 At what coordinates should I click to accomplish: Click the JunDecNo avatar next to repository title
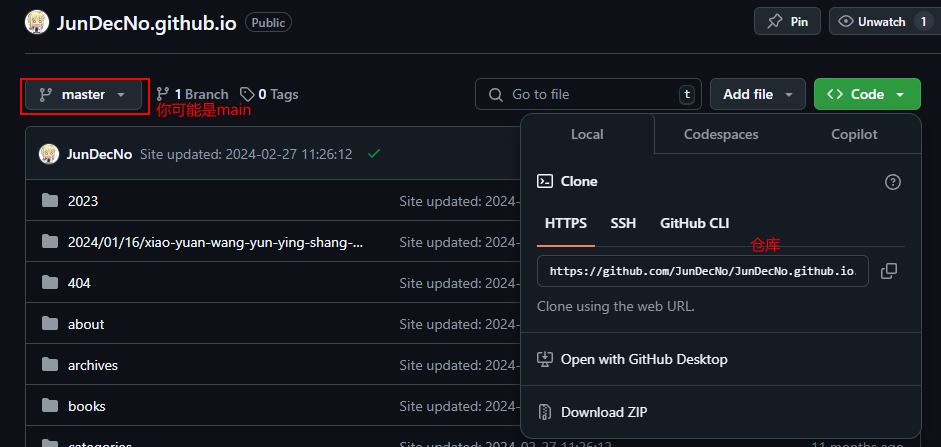pyautogui.click(x=37, y=22)
